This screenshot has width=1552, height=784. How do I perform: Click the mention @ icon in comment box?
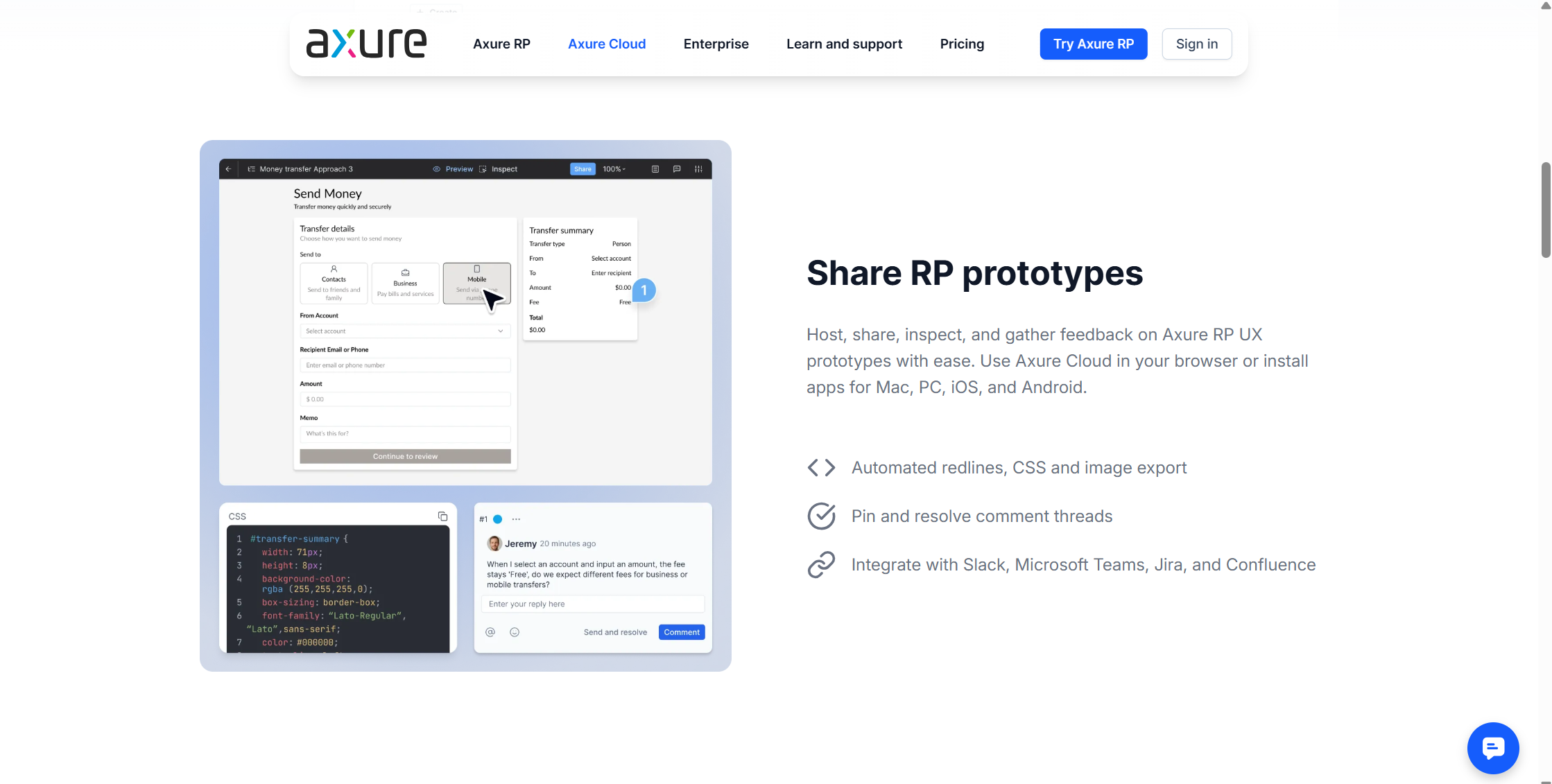tap(490, 632)
